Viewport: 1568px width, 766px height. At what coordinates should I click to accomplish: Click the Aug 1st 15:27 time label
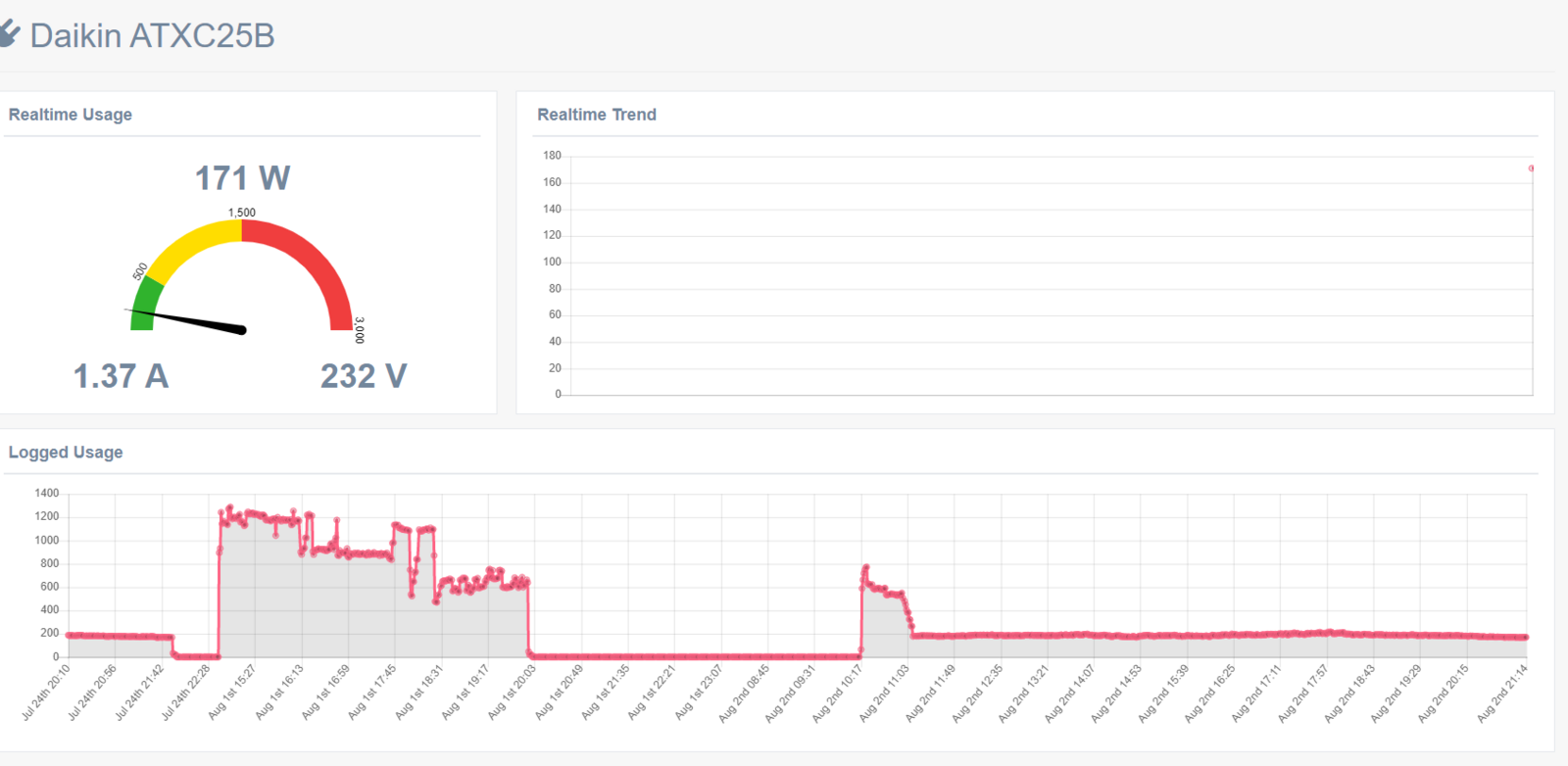[x=231, y=693]
